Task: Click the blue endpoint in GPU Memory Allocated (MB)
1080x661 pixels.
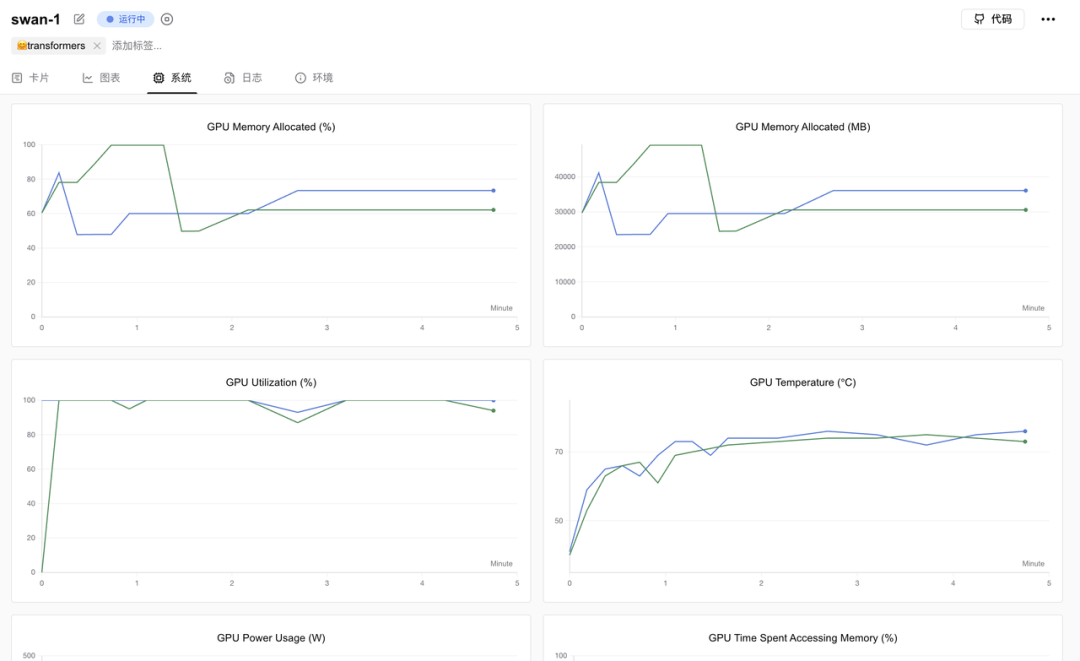Action: tap(1026, 191)
